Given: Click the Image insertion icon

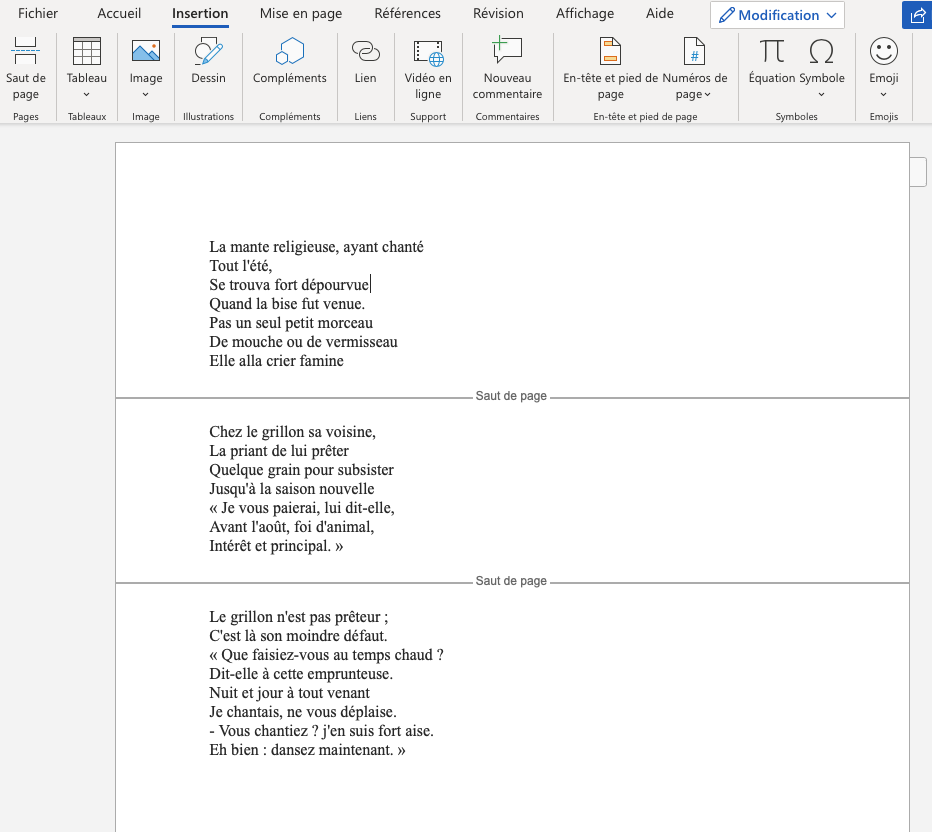Looking at the screenshot, I should (146, 51).
